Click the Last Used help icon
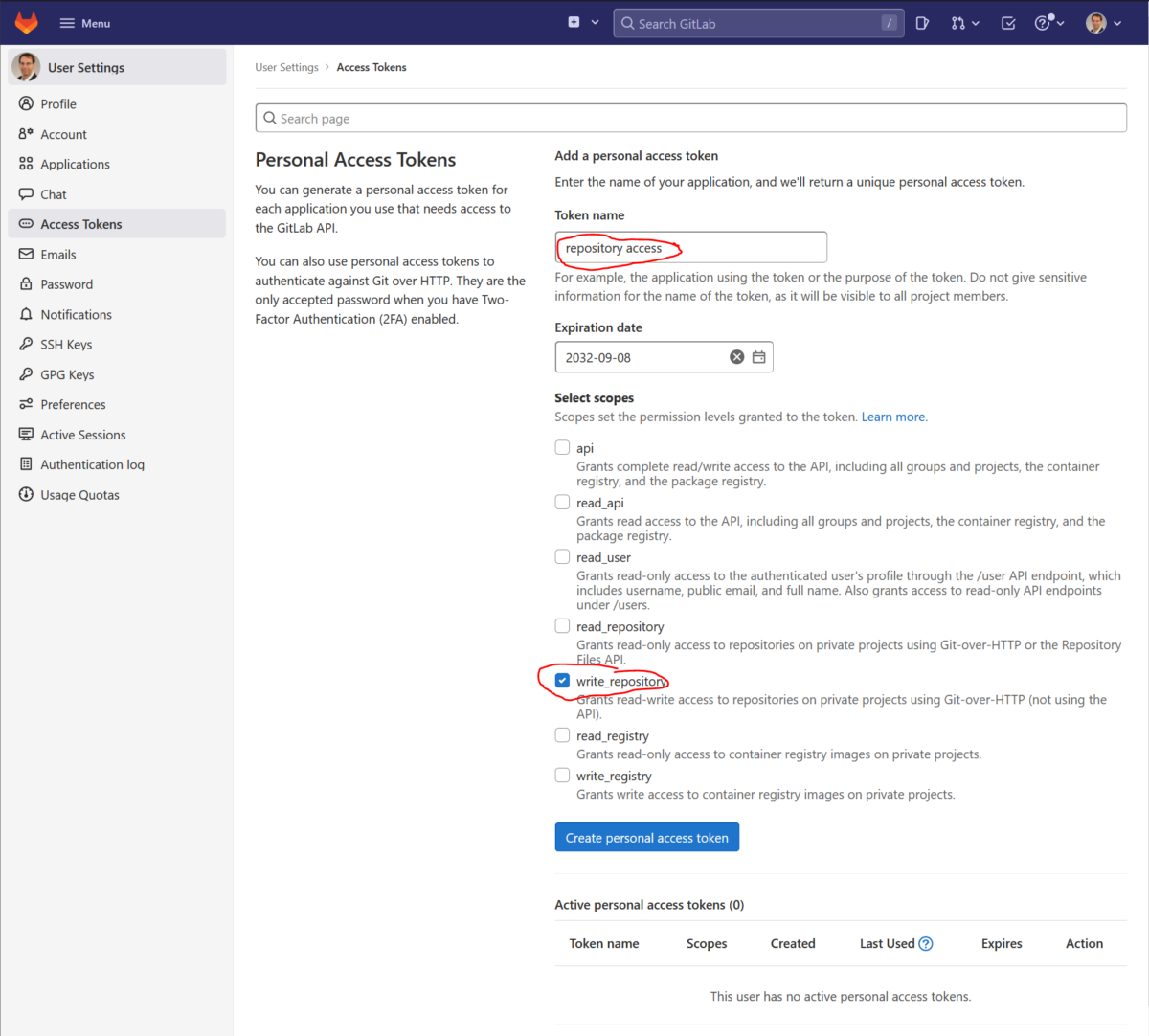The width and height of the screenshot is (1149, 1036). (926, 944)
